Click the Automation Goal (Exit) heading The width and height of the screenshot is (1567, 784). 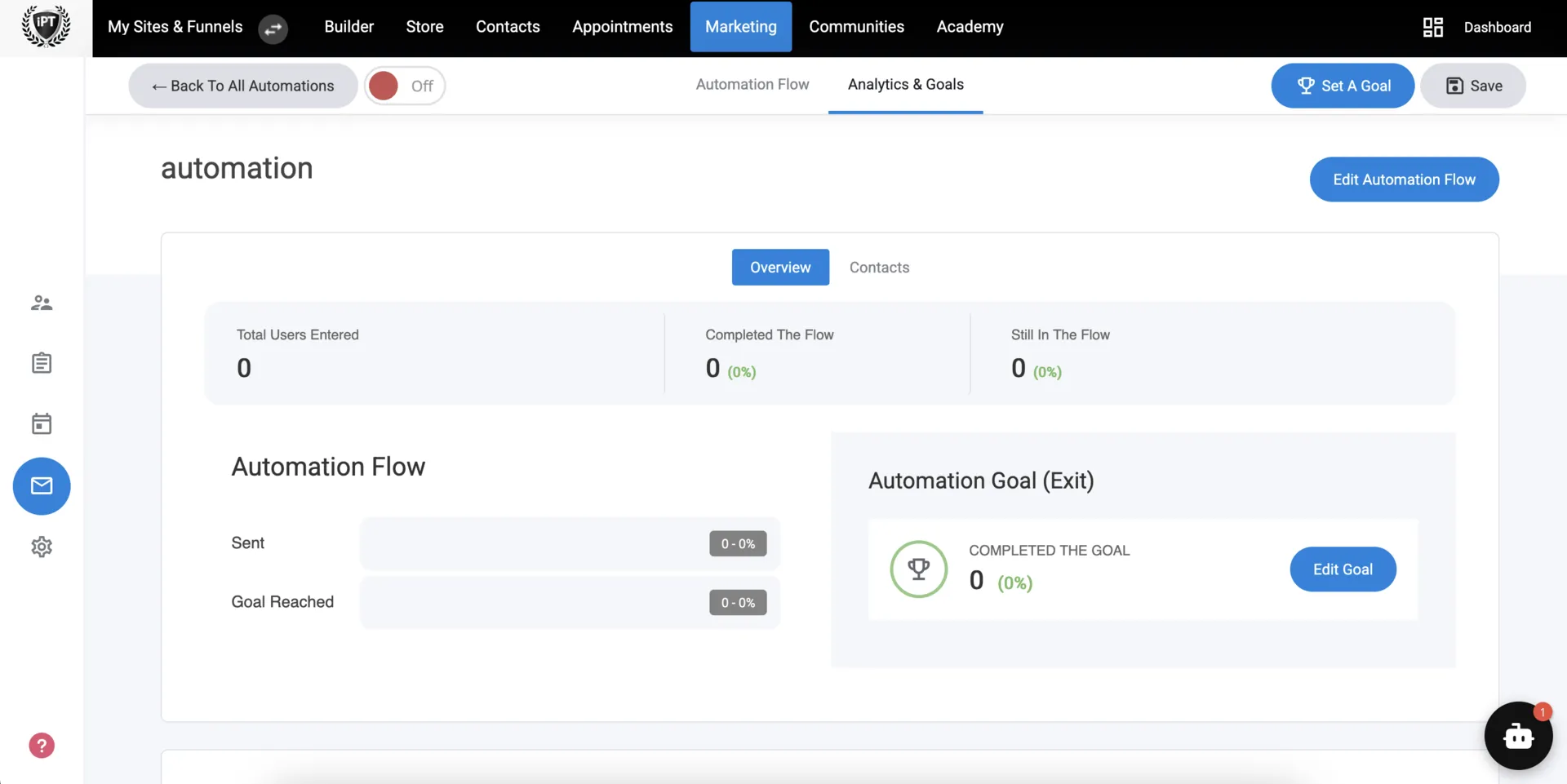tap(981, 481)
